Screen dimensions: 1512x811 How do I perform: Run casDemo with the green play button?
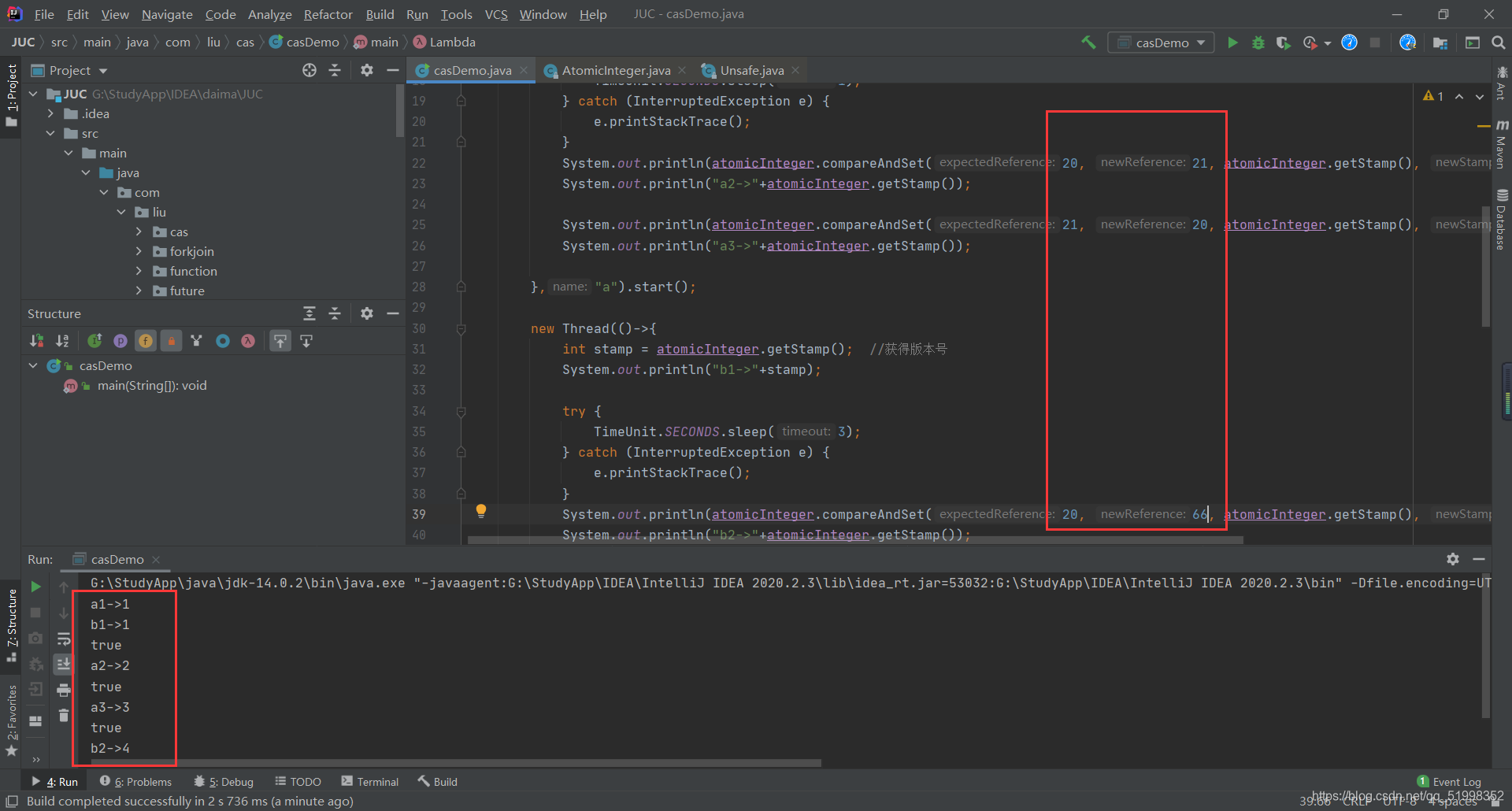point(1233,43)
